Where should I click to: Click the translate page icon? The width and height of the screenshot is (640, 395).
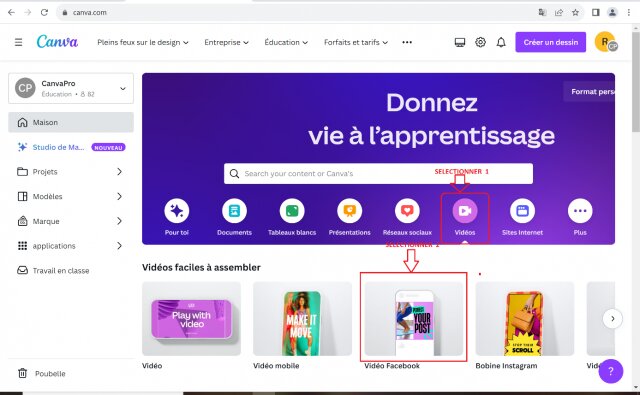542,12
